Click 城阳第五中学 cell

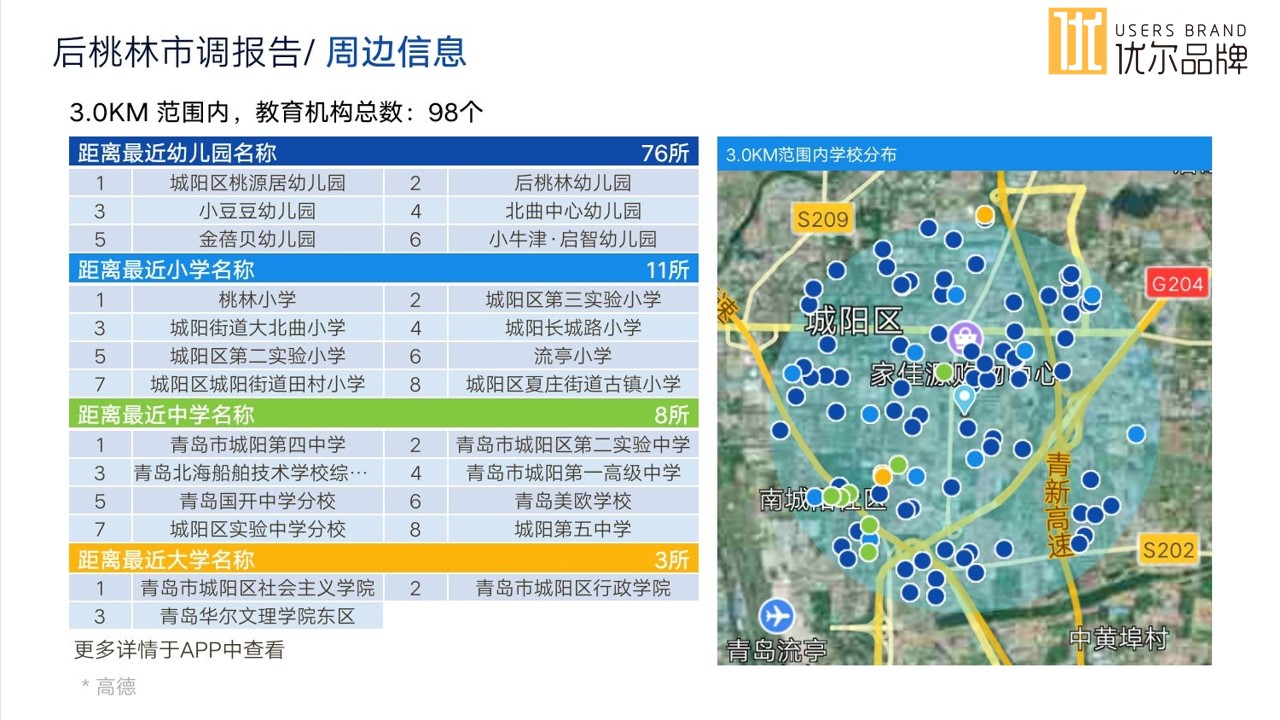point(573,528)
